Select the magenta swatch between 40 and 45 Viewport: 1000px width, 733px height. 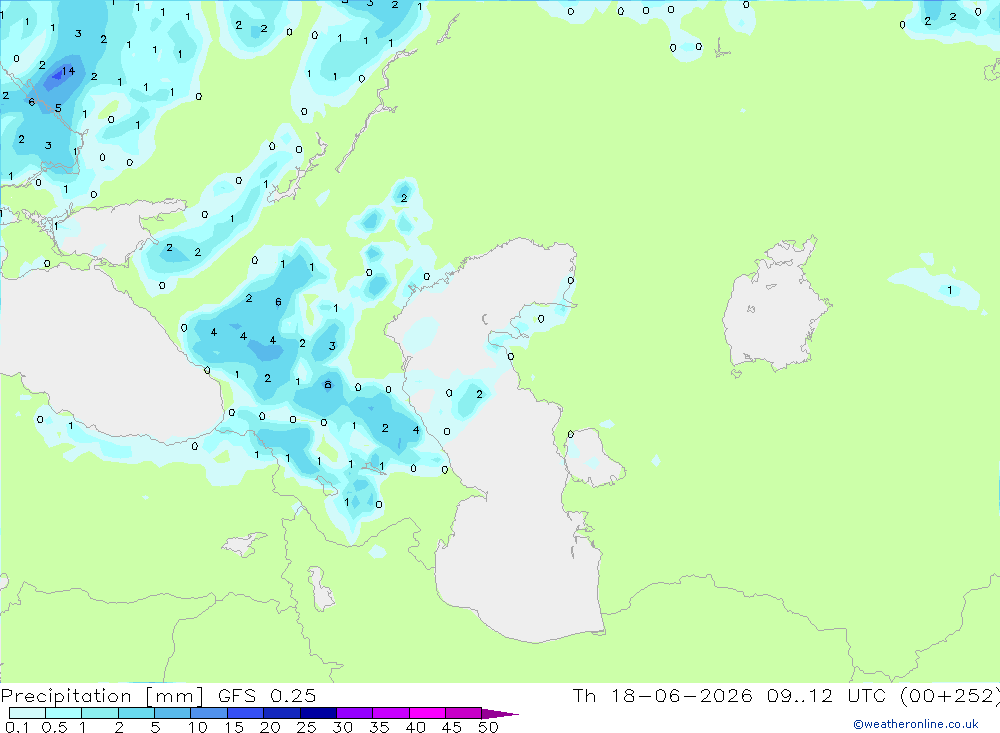[x=427, y=713]
